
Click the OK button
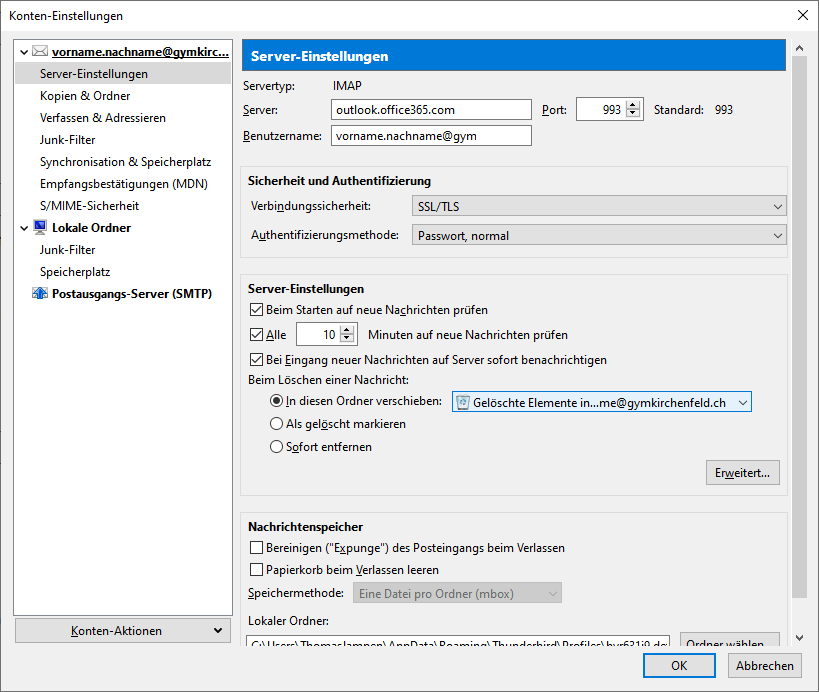pos(679,665)
